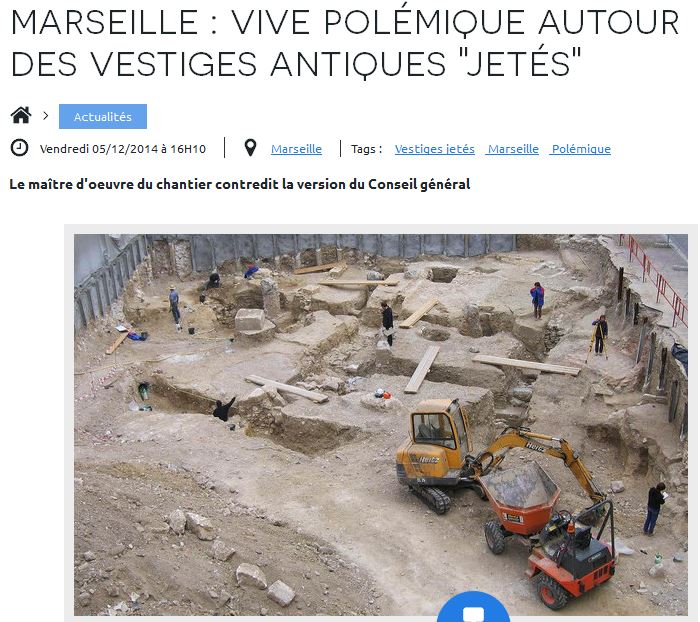This screenshot has width=700, height=622.
Task: Click the breadcrumb chevron arrow after home
Action: point(46,116)
